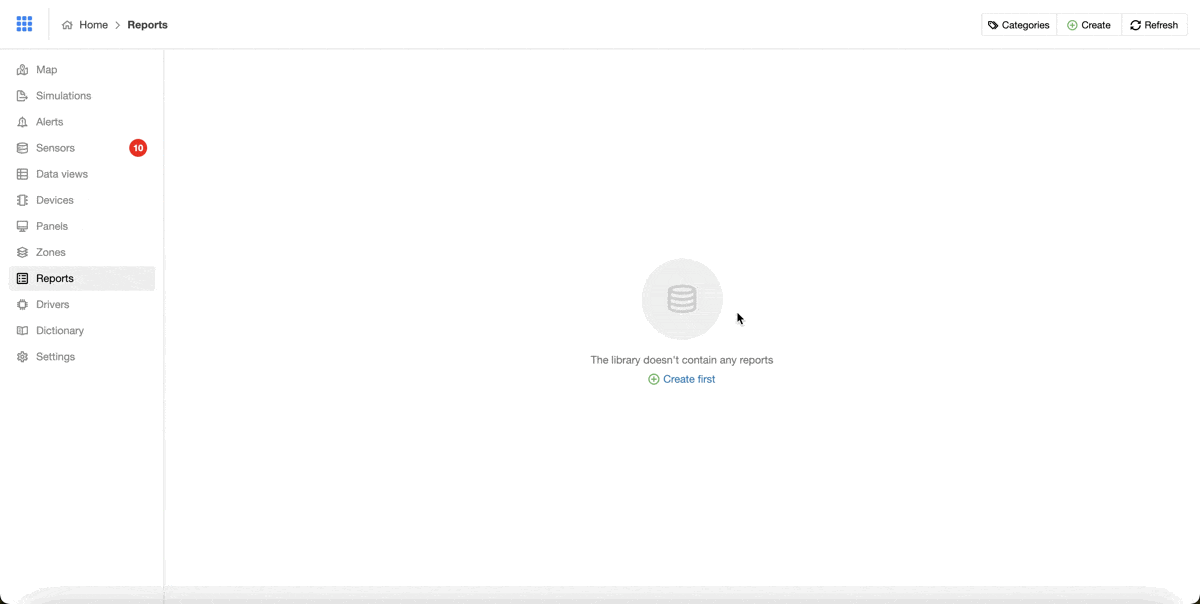1200x604 pixels.
Task: Open Sensors section
Action: pos(82,148)
